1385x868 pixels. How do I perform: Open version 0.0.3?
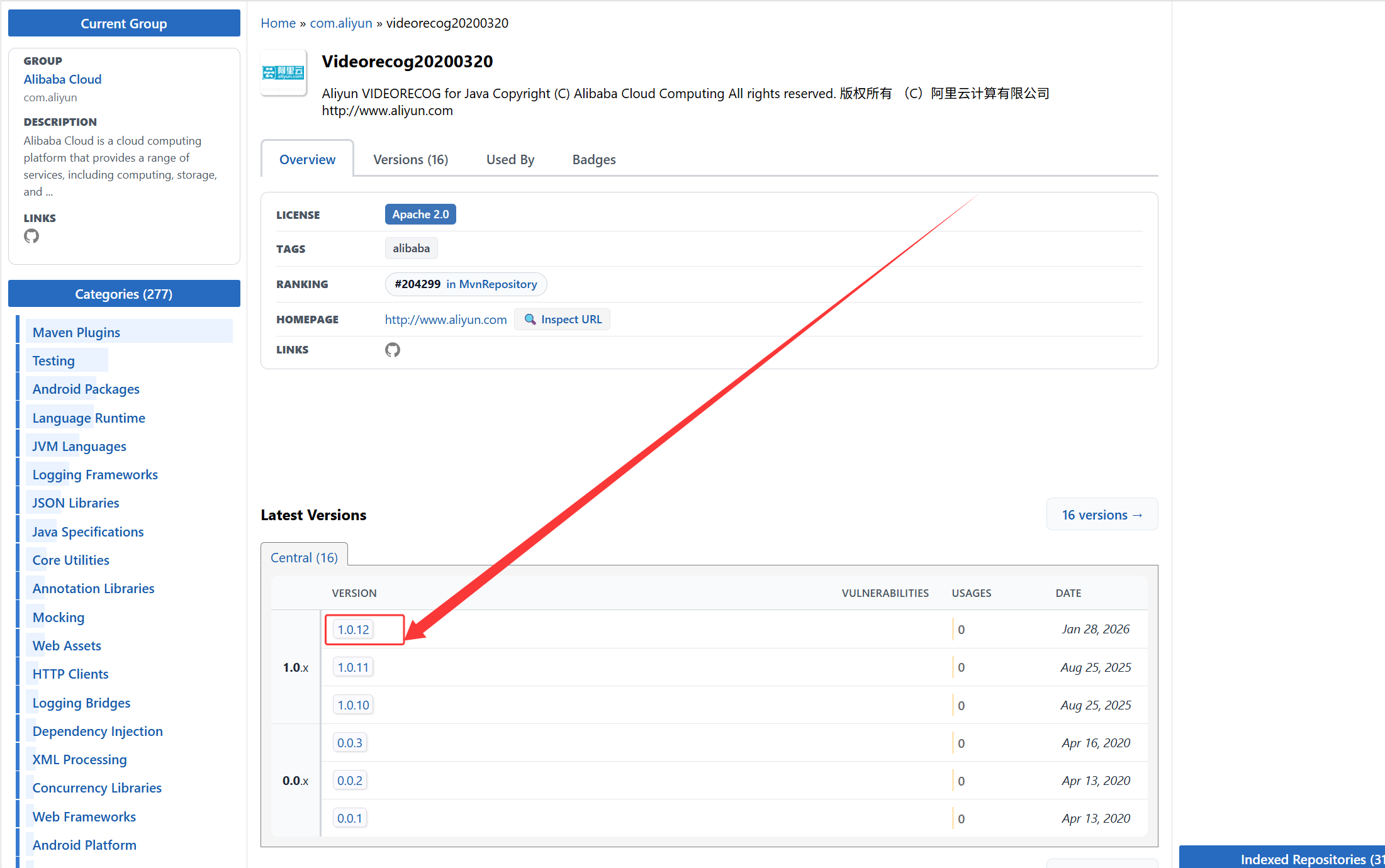point(350,743)
